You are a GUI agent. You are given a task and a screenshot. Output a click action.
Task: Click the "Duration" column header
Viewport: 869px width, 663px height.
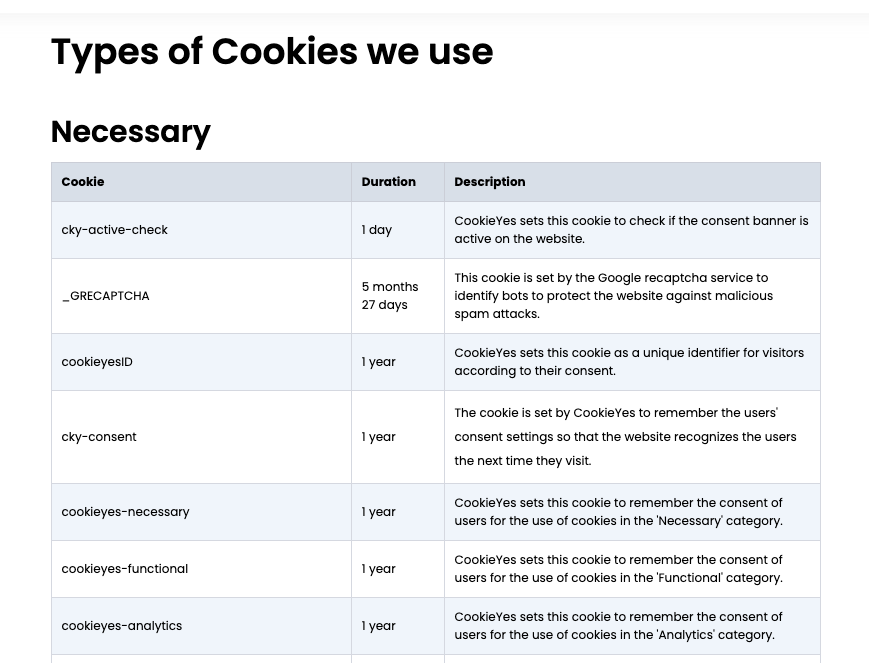(x=388, y=182)
